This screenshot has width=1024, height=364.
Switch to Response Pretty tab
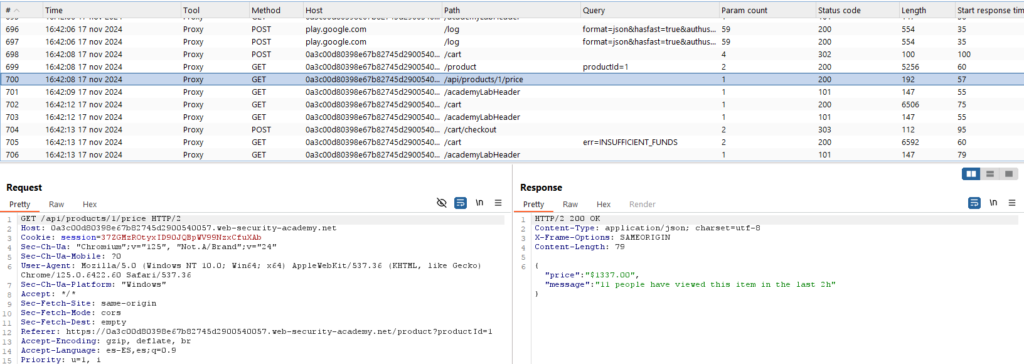click(533, 205)
